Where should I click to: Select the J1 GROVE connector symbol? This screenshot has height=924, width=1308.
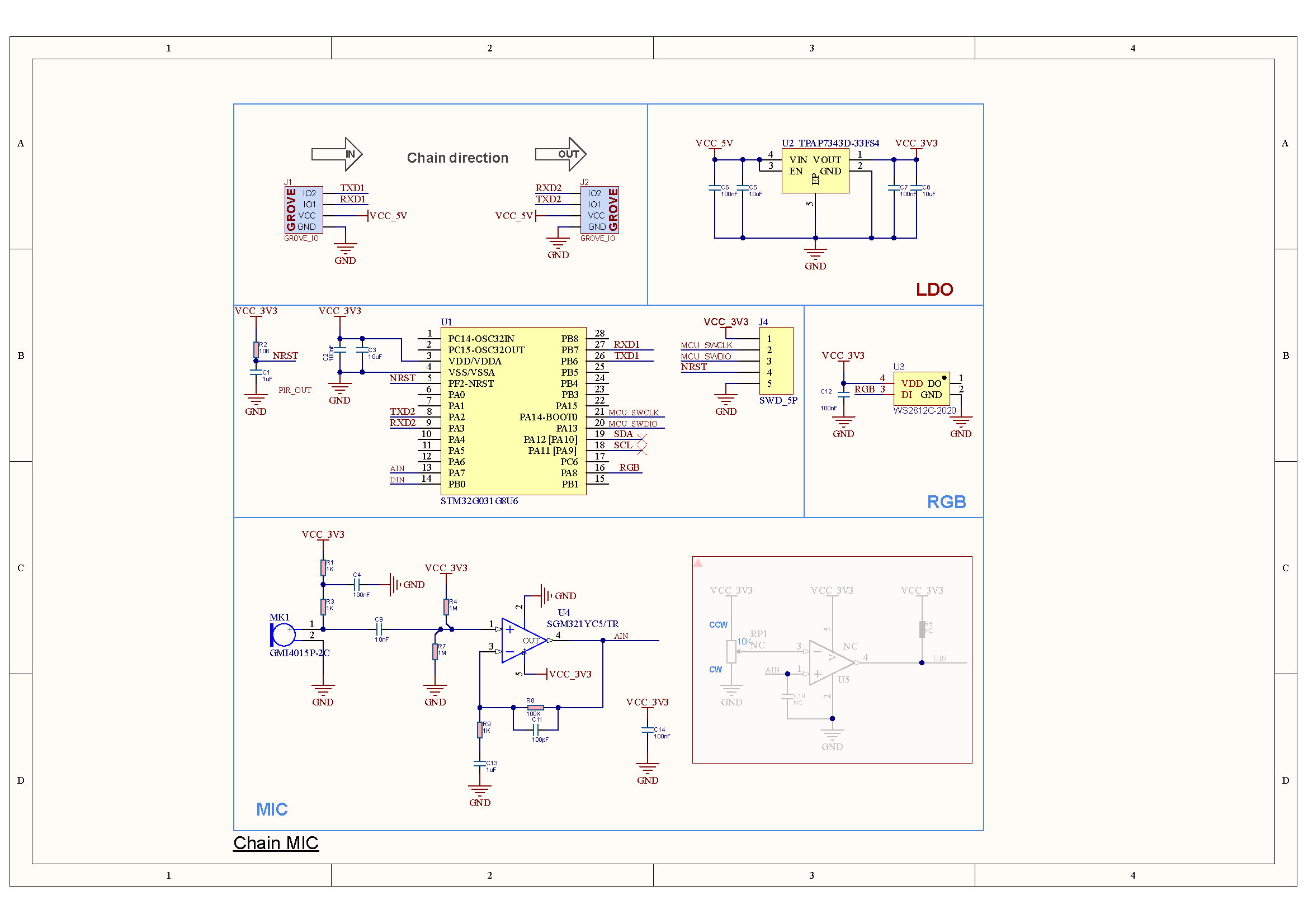pyautogui.click(x=304, y=210)
